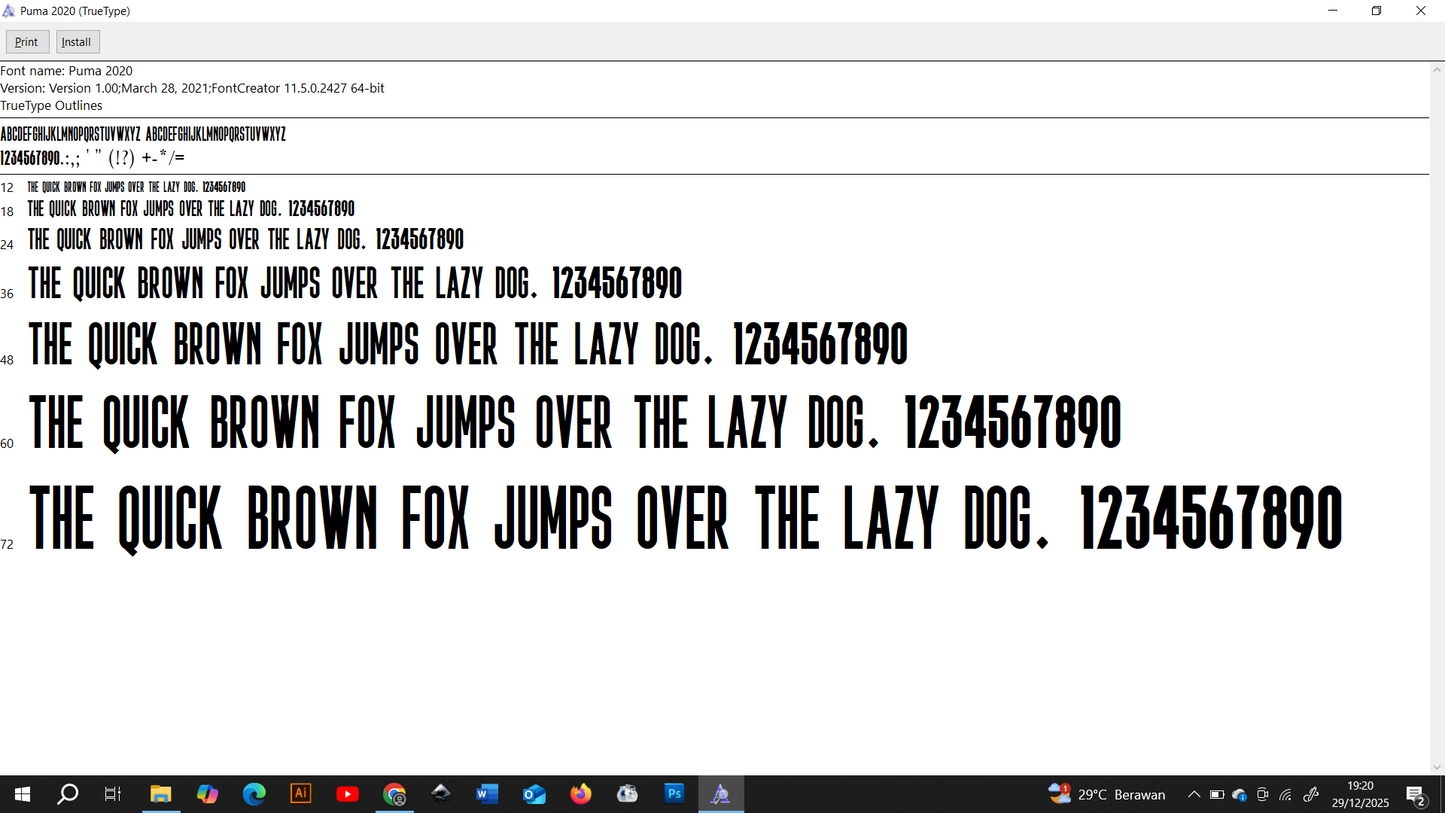Open File Explorer from the taskbar

(161, 794)
